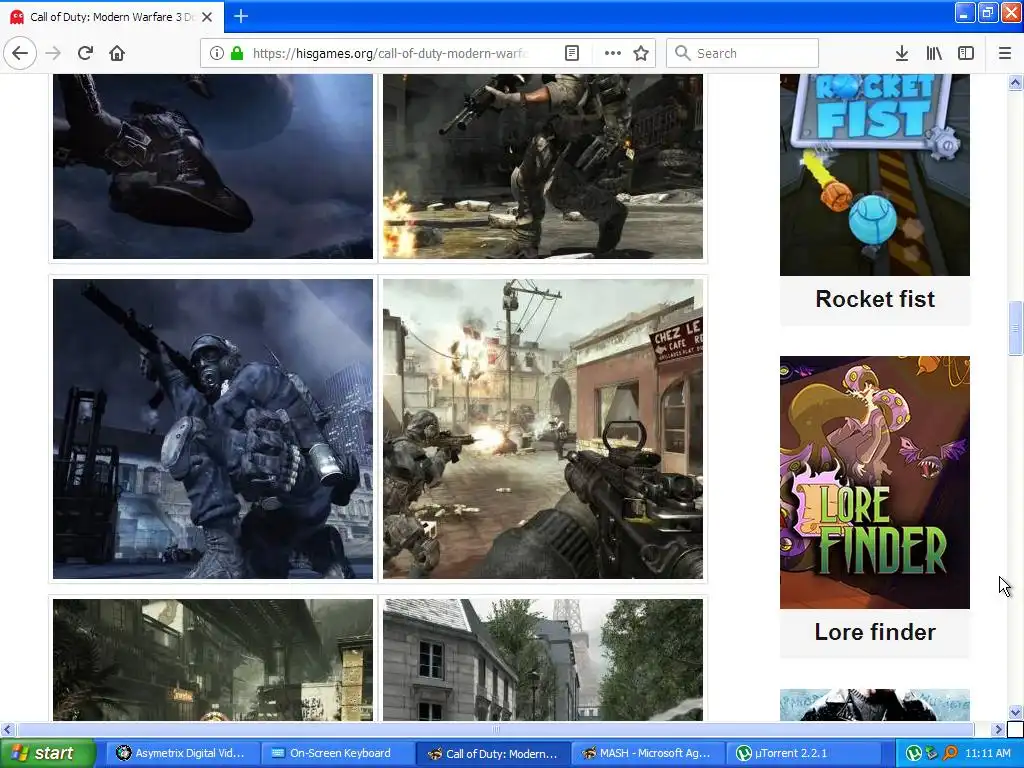Switch to MASH - Microsoft Agent taskbar window
1024x768 pixels.
tap(649, 753)
